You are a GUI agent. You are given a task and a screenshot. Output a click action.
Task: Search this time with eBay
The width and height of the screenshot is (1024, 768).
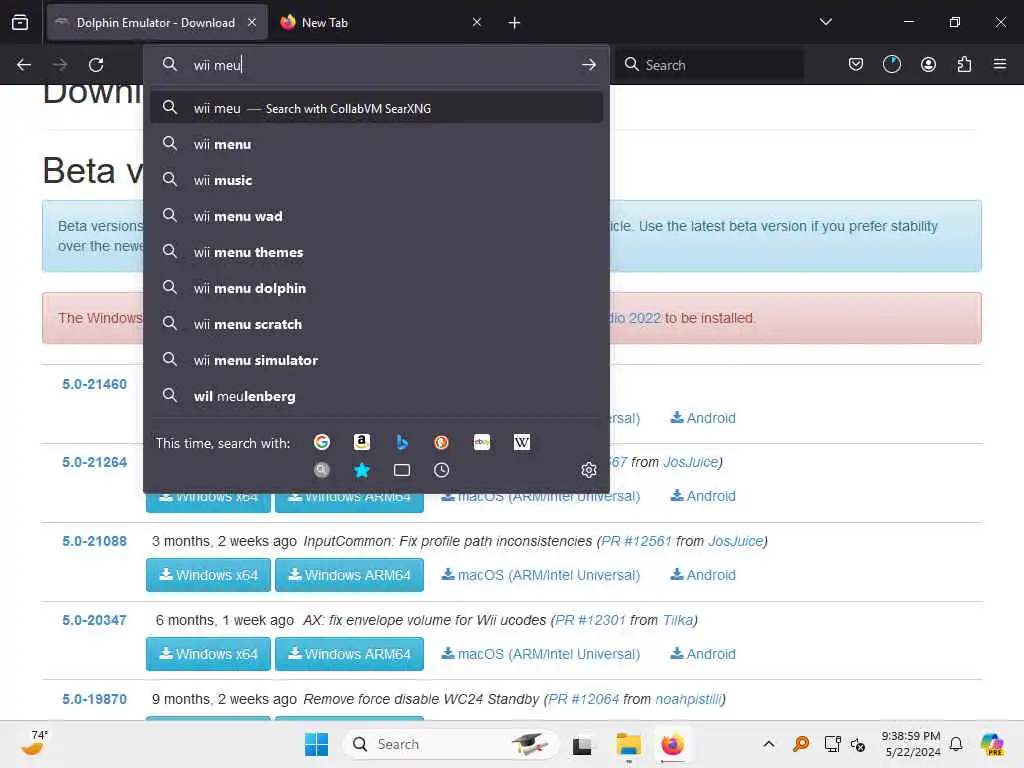(x=481, y=442)
